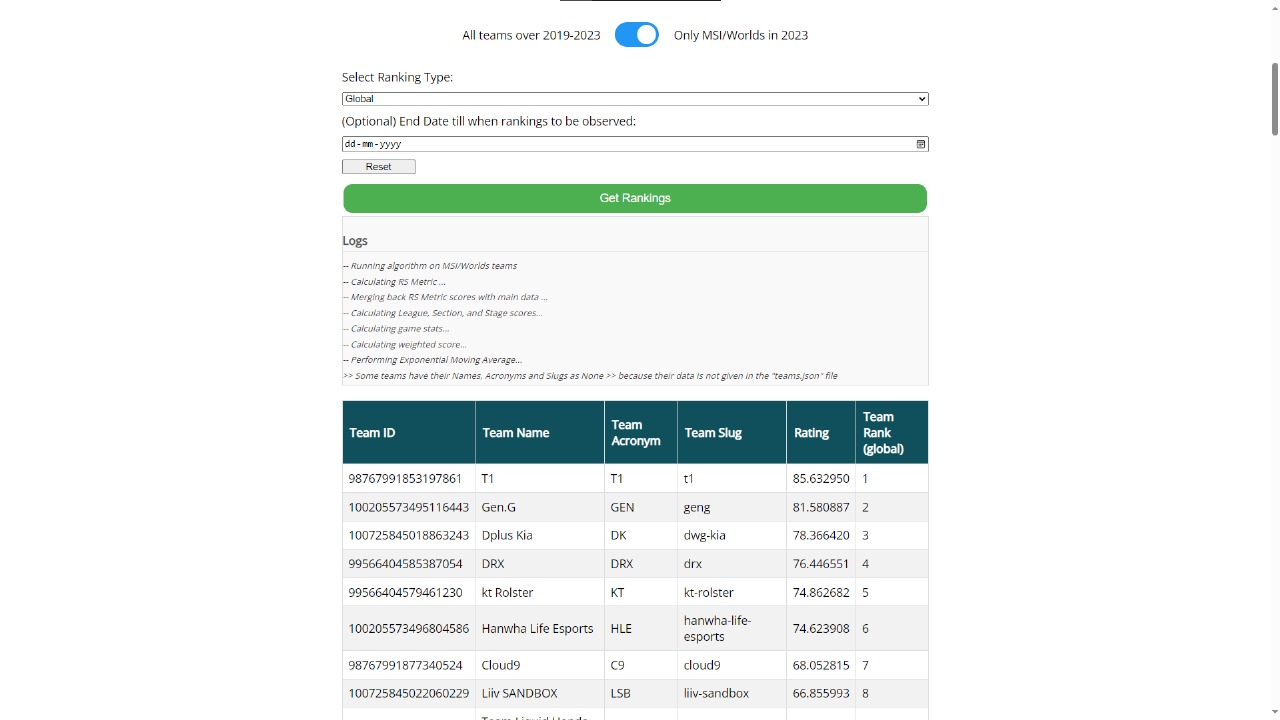1280x720 pixels.
Task: Click Team ID 99566404585387054
Action: 405,564
